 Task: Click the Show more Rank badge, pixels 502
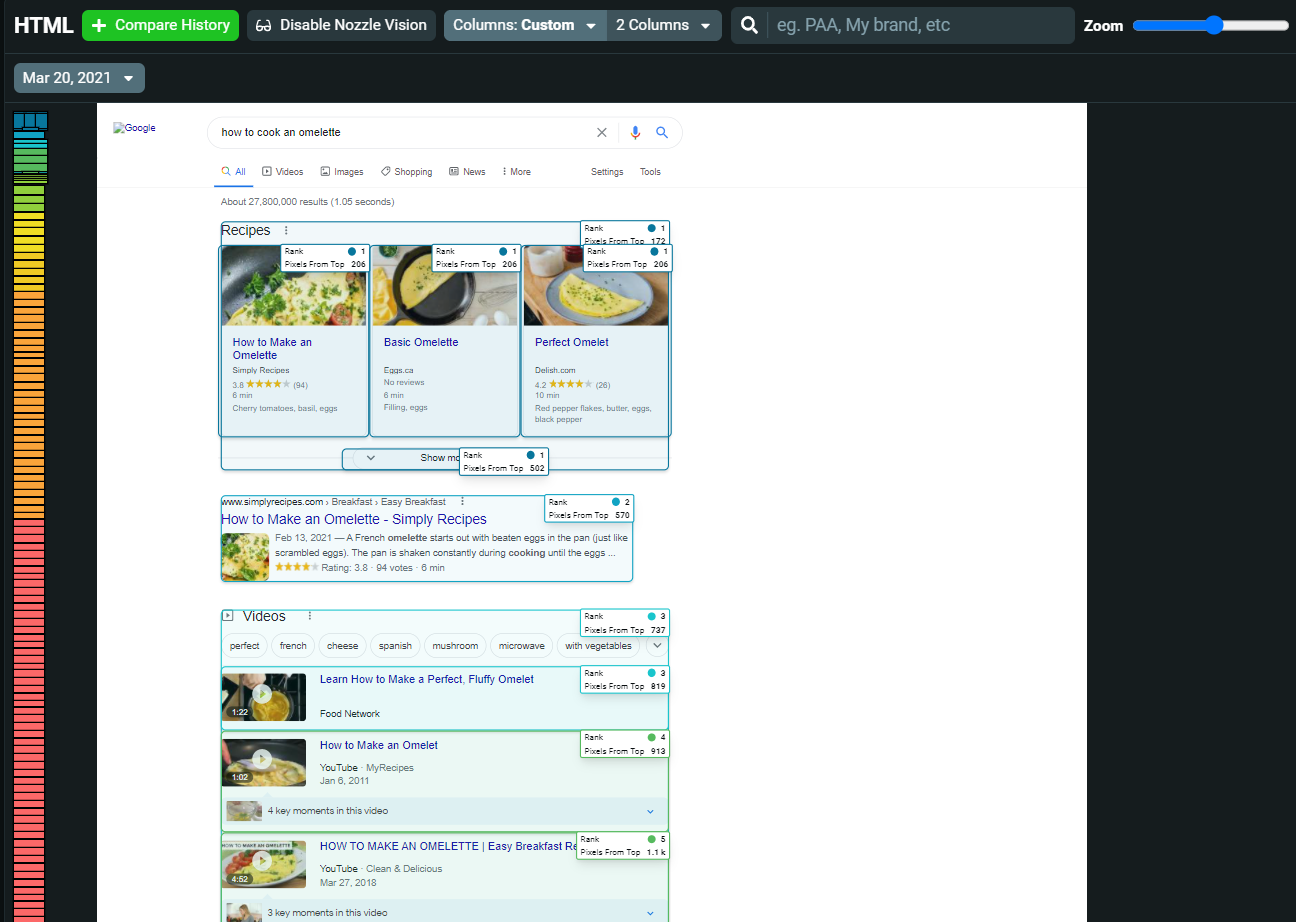(504, 461)
